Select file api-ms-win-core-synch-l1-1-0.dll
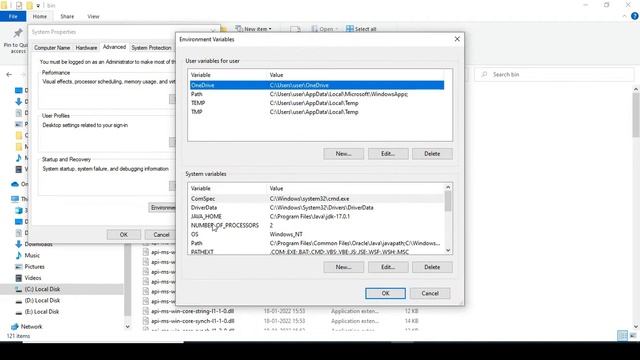 [192, 321]
